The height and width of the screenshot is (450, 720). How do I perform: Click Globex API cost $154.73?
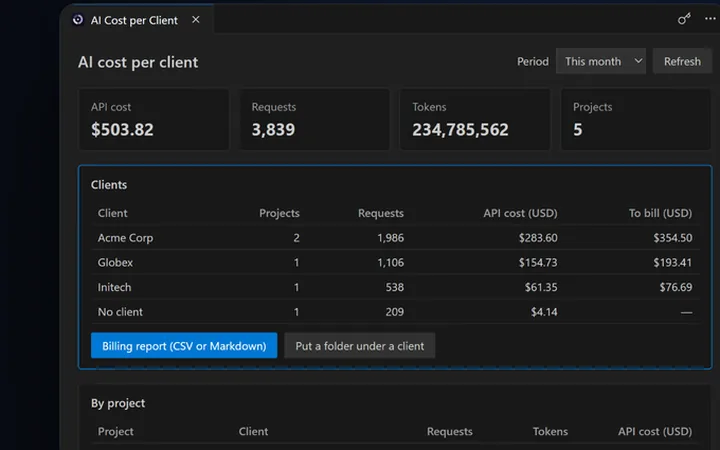(538, 262)
